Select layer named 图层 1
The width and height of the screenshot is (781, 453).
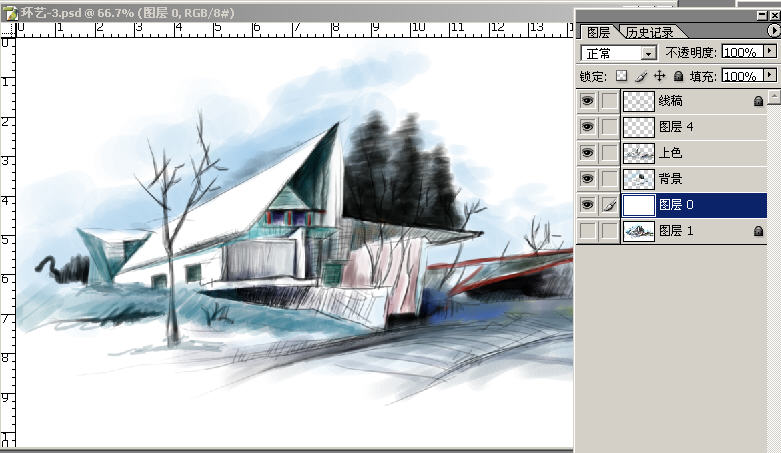click(676, 231)
